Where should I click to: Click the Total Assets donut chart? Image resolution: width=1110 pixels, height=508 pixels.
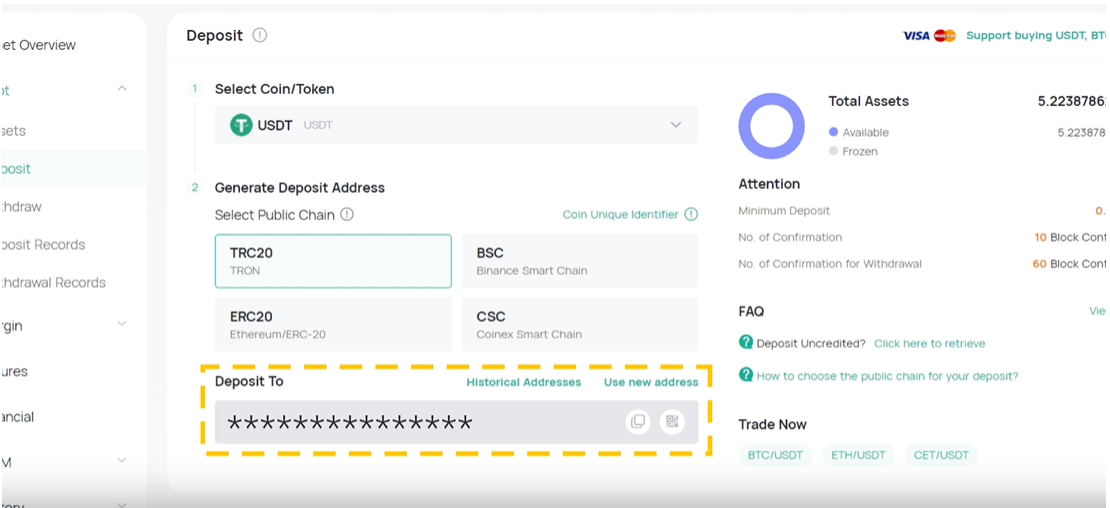pos(771,126)
